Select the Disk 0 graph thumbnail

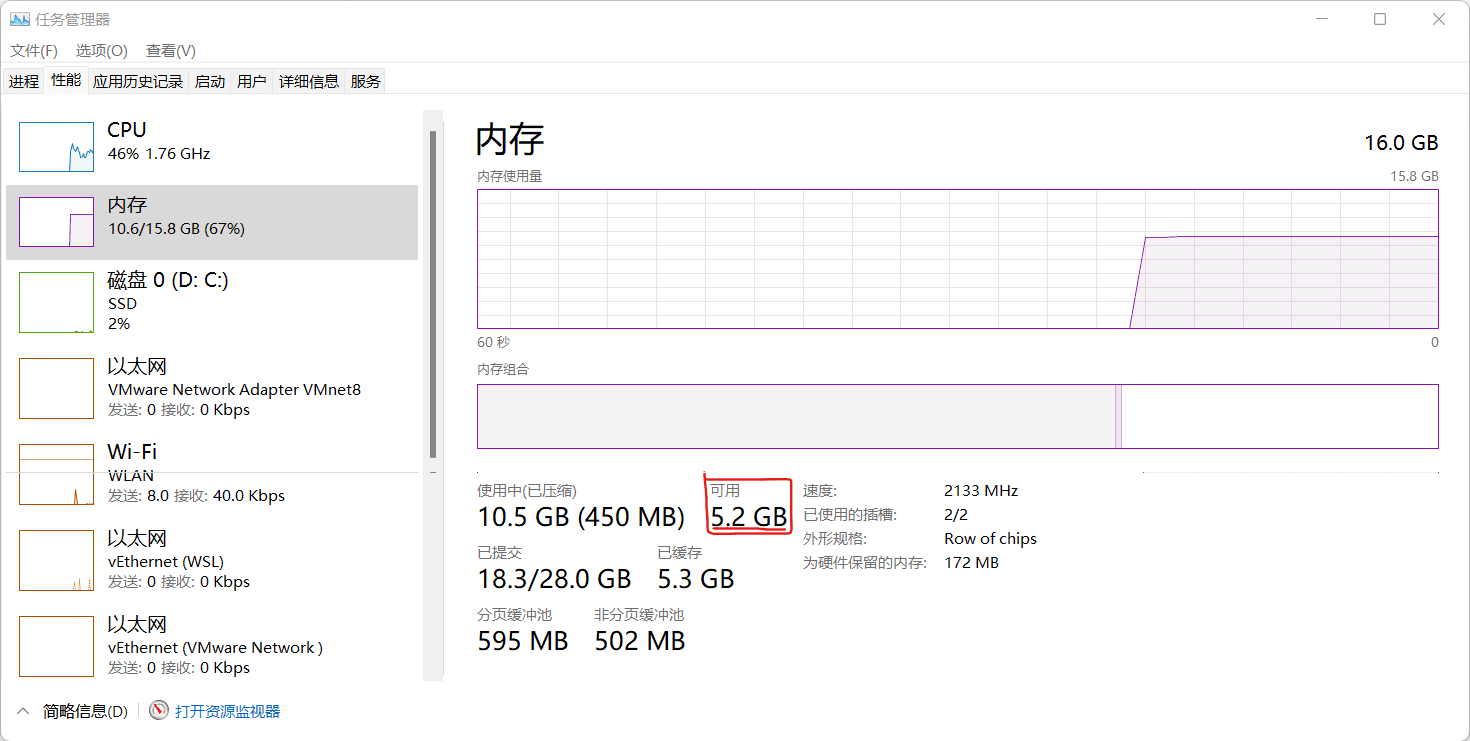pos(56,302)
